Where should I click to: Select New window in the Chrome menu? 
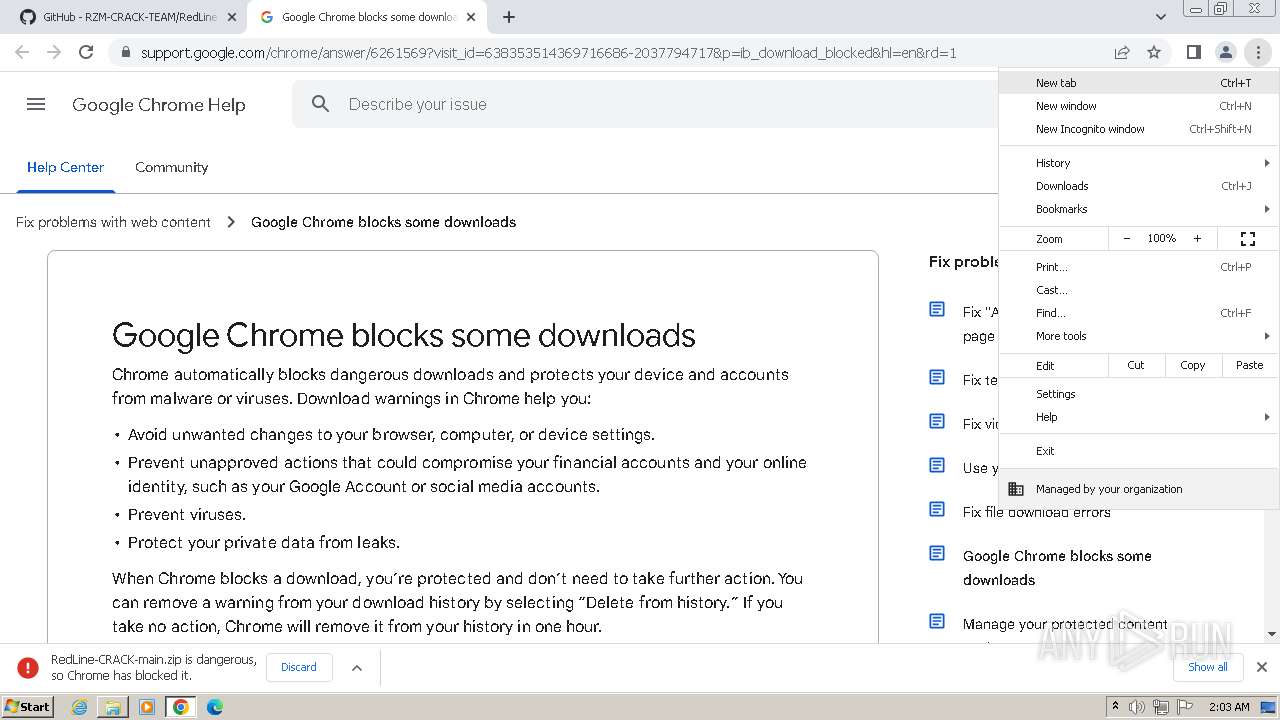(1139, 106)
